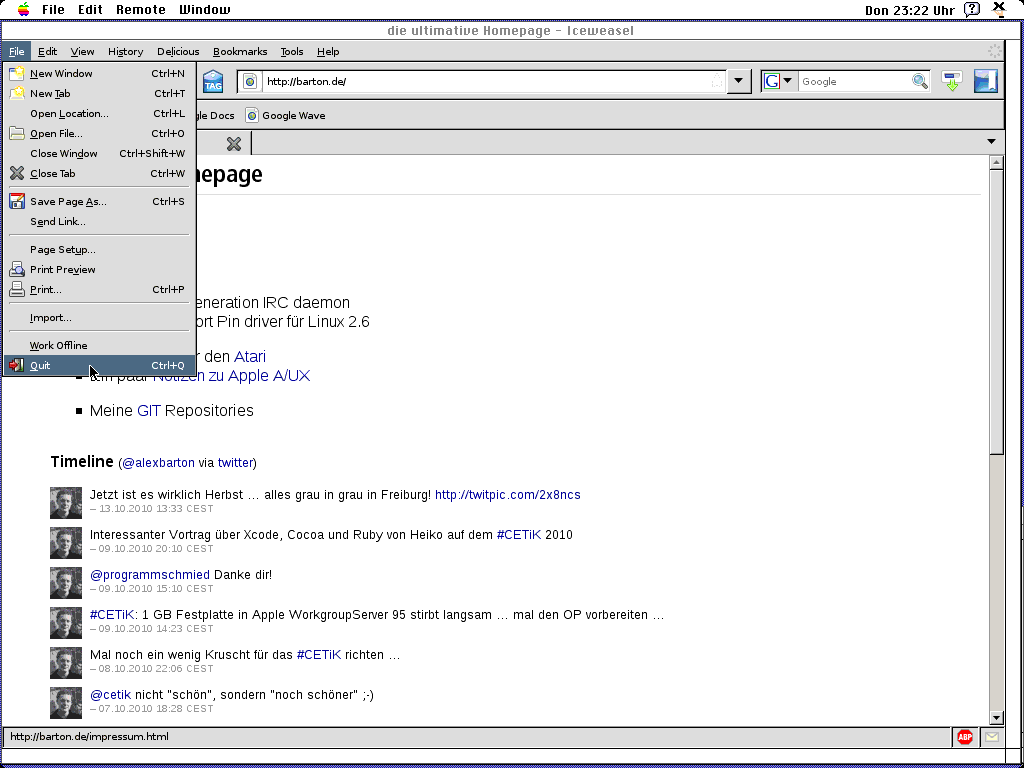Screen dimensions: 1024x768
Task: Open downloads with the green arrow icon
Action: [952, 82]
